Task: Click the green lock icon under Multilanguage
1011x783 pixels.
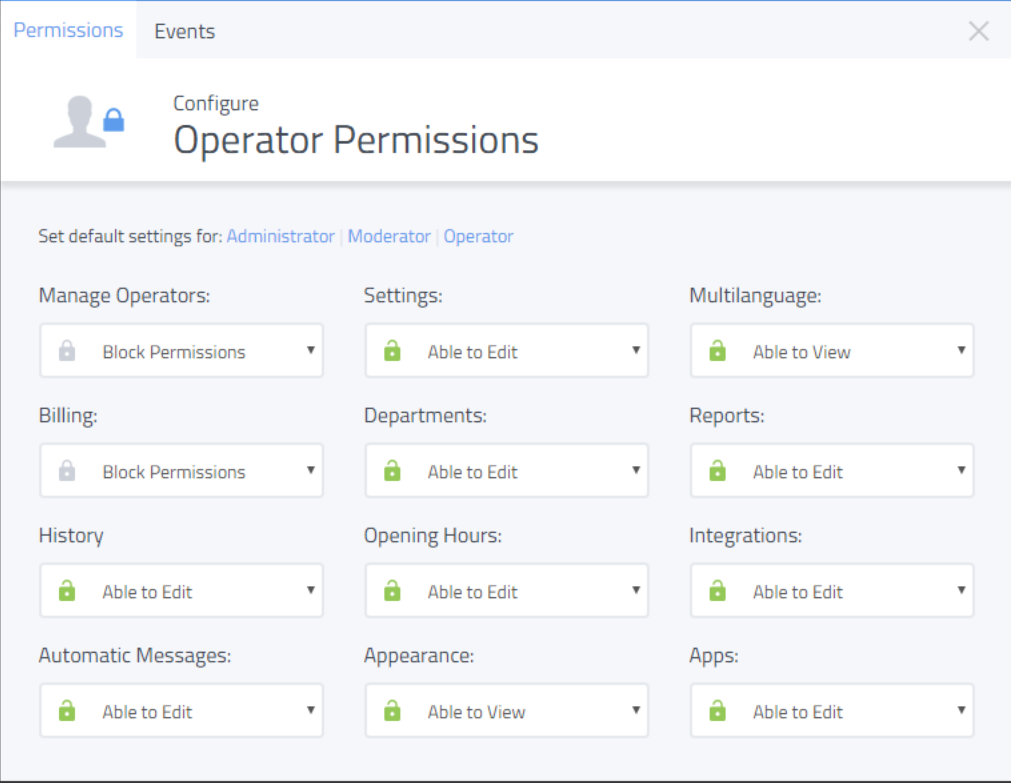Action: point(717,351)
